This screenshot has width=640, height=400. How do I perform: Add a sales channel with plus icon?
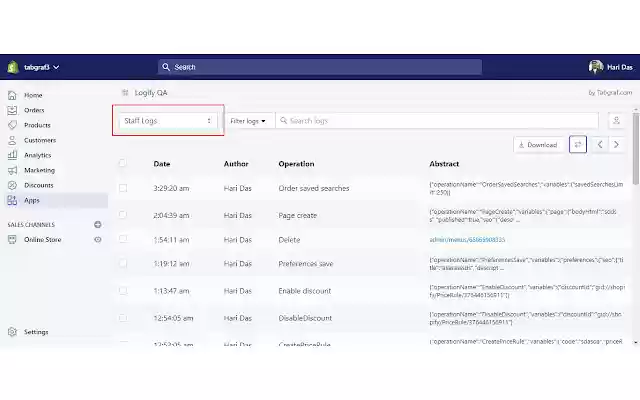click(x=98, y=224)
